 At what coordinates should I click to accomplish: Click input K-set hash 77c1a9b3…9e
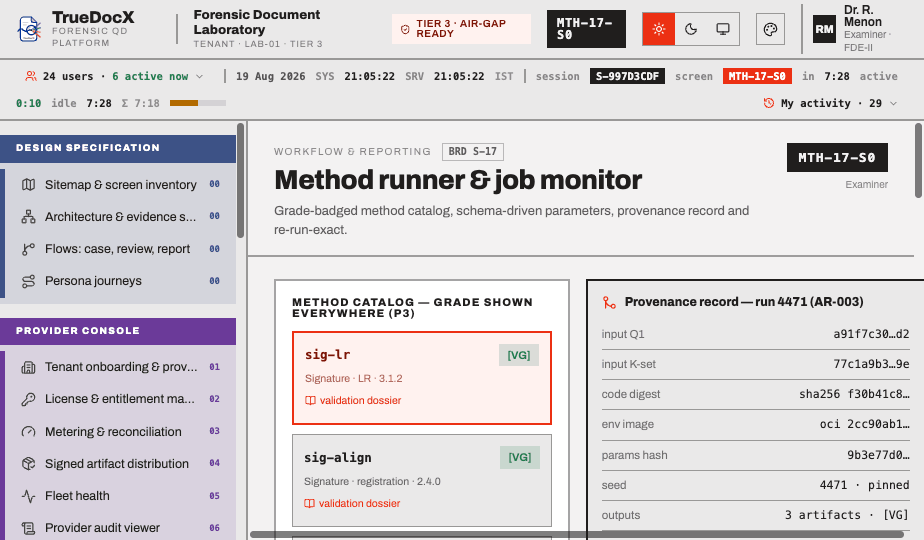tap(871, 364)
